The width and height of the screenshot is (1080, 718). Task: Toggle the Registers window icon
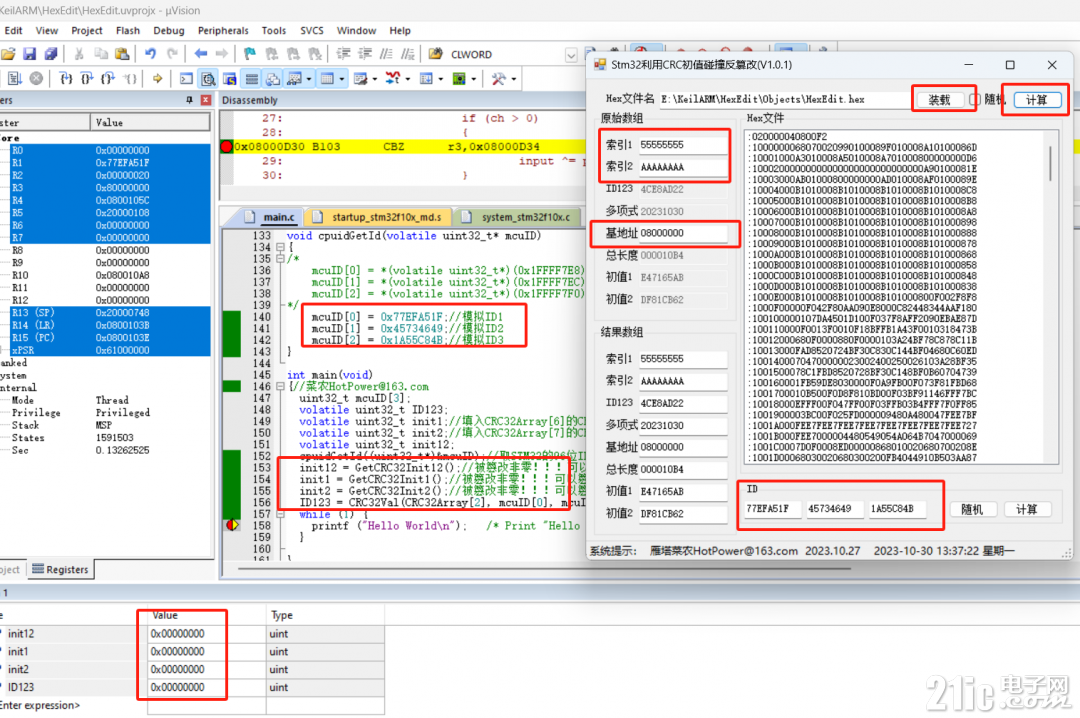click(251, 79)
